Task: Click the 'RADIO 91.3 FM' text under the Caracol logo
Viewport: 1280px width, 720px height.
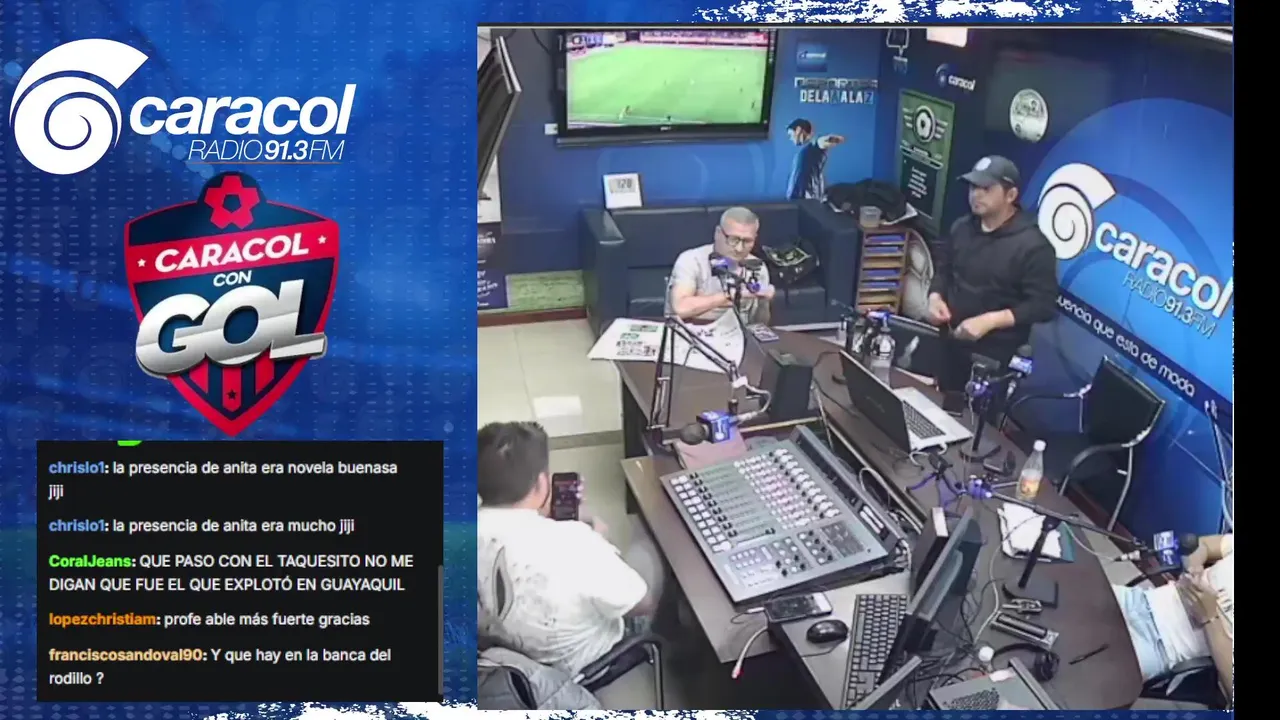Action: pyautogui.click(x=266, y=150)
